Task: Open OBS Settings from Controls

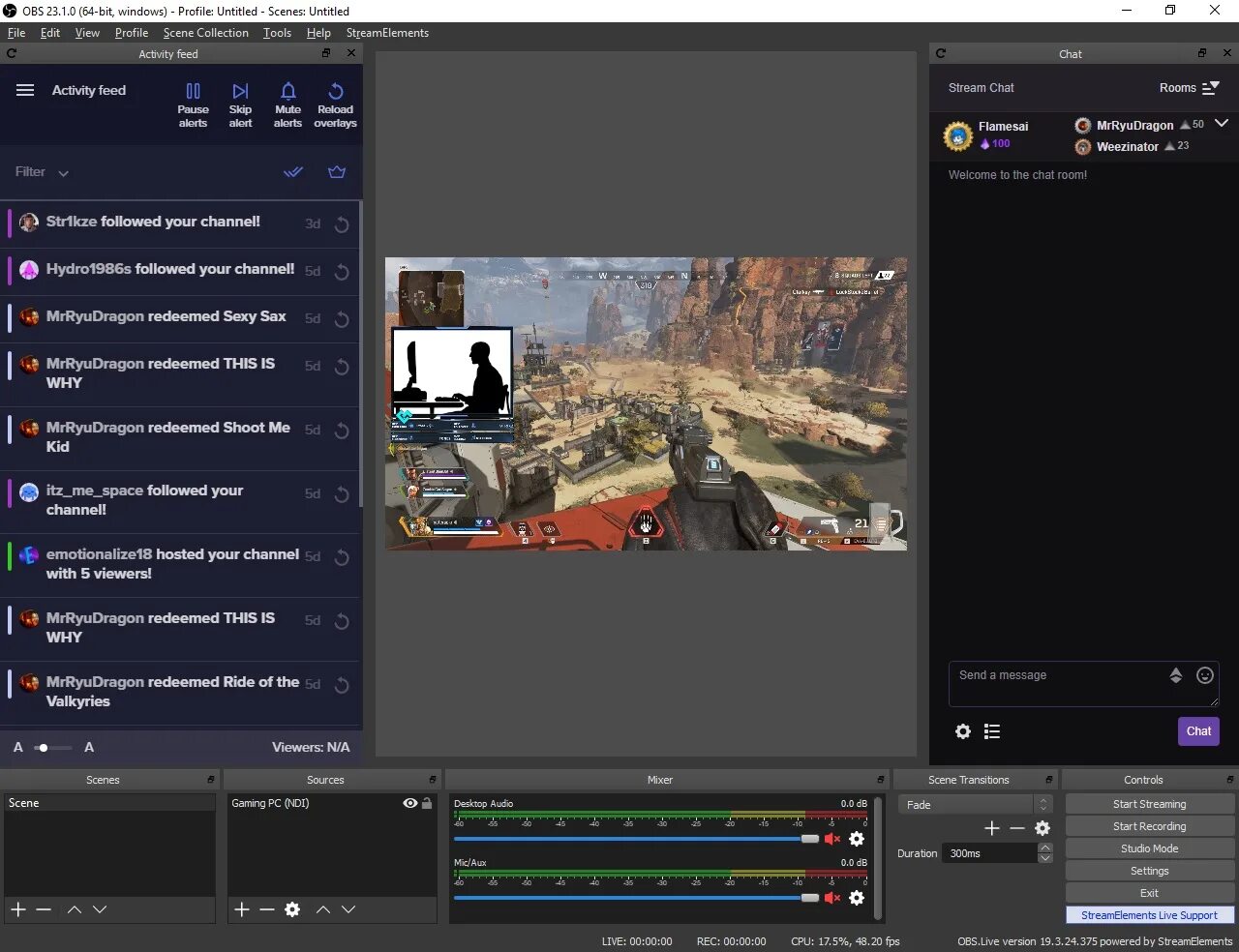Action: coord(1150,871)
